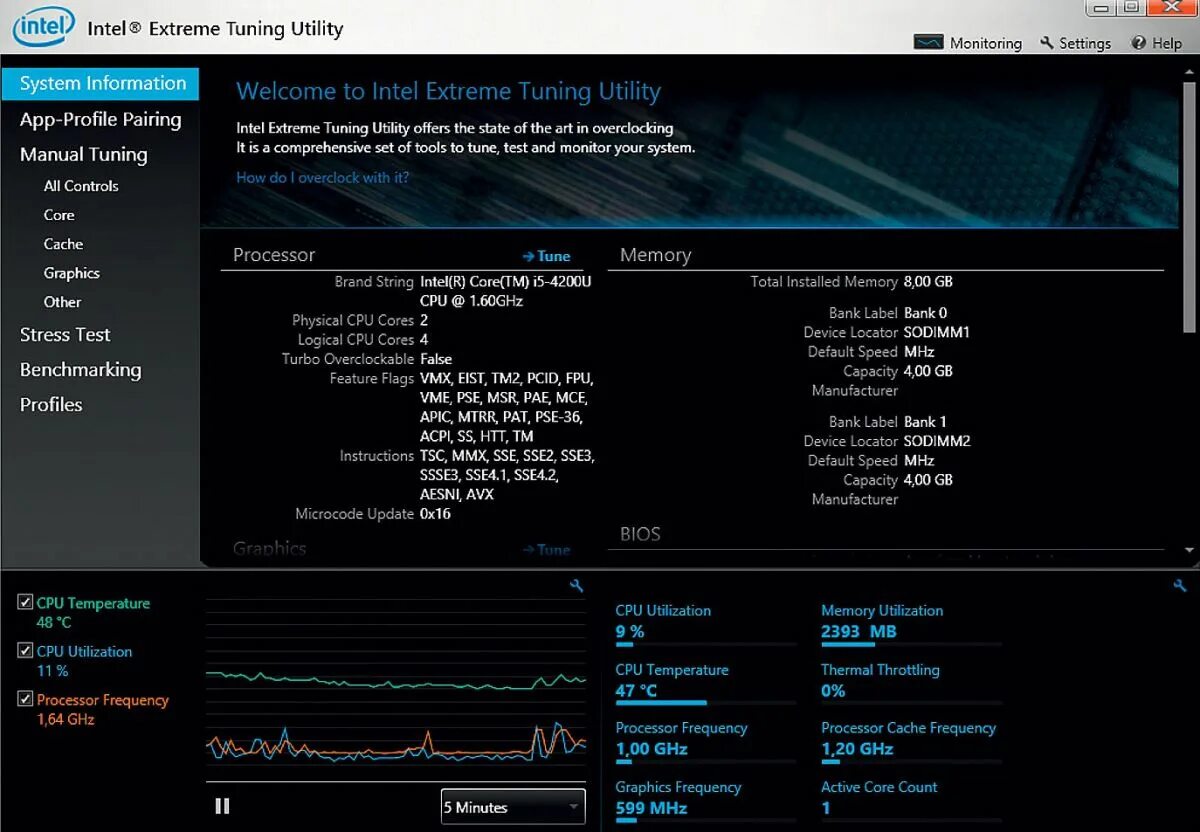The image size is (1200, 832).
Task: Click the Graphics Frequency 599 MHz tile
Action: 705,800
